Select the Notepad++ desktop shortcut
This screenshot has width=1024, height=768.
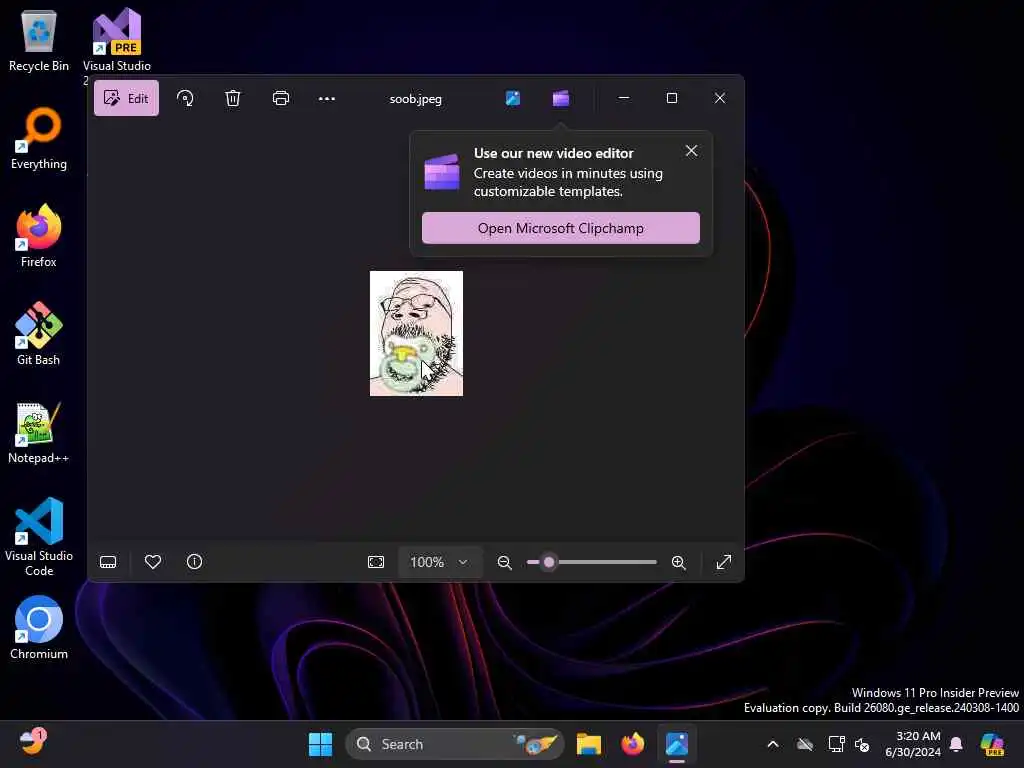[x=39, y=433]
